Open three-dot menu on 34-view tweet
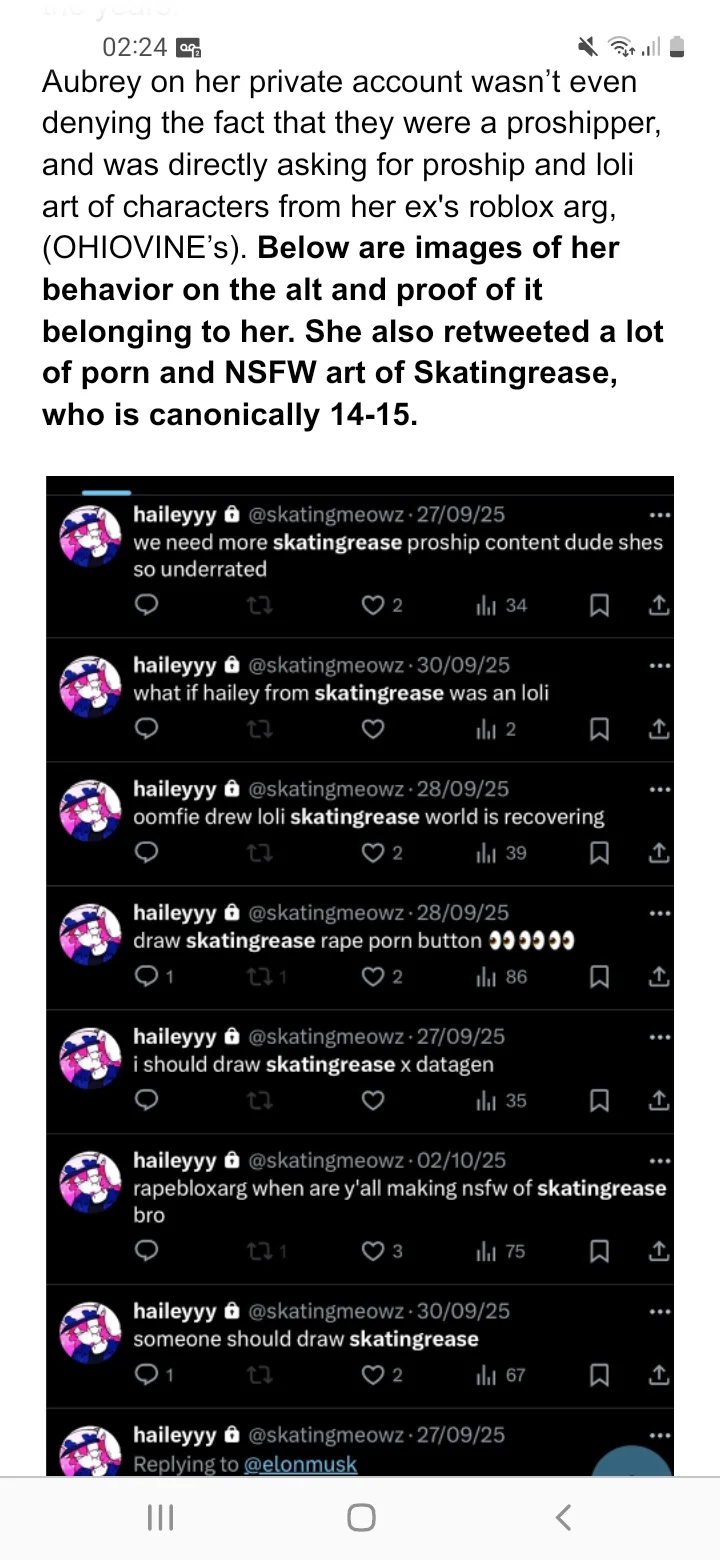Screen dimensions: 720x1560 pos(659,515)
